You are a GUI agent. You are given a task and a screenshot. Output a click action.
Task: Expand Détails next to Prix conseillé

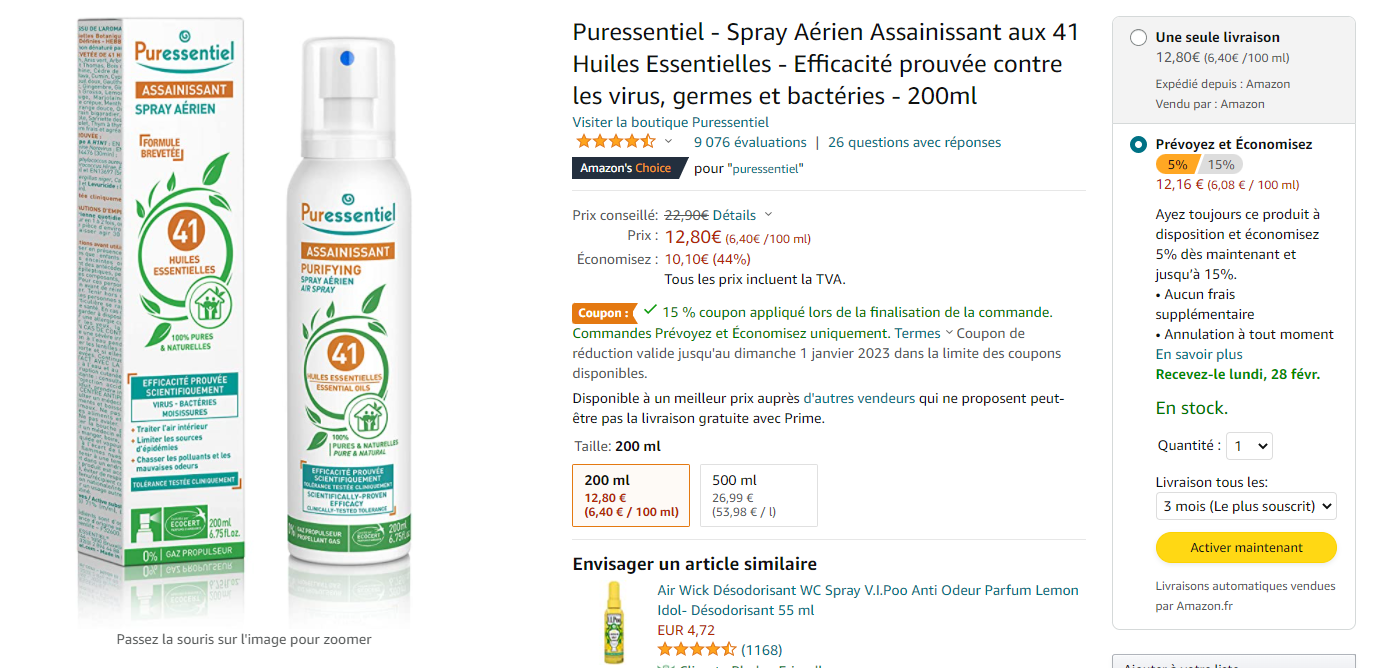pyautogui.click(x=742, y=215)
